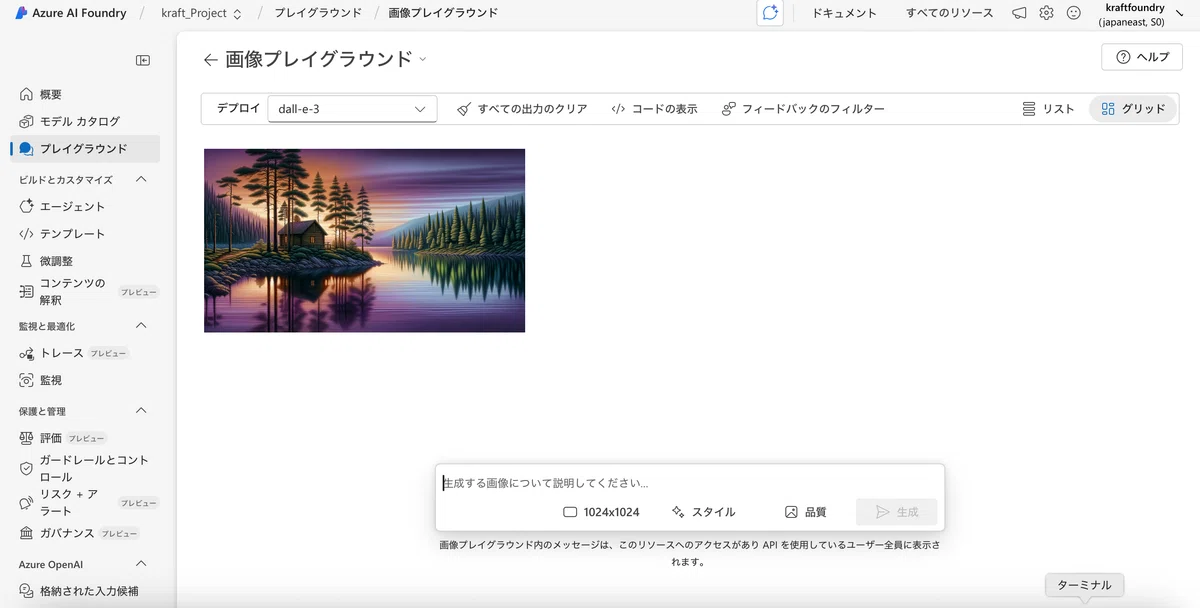Collapse the left sidebar panel icon
Image resolution: width=1200 pixels, height=608 pixels.
coord(143,60)
